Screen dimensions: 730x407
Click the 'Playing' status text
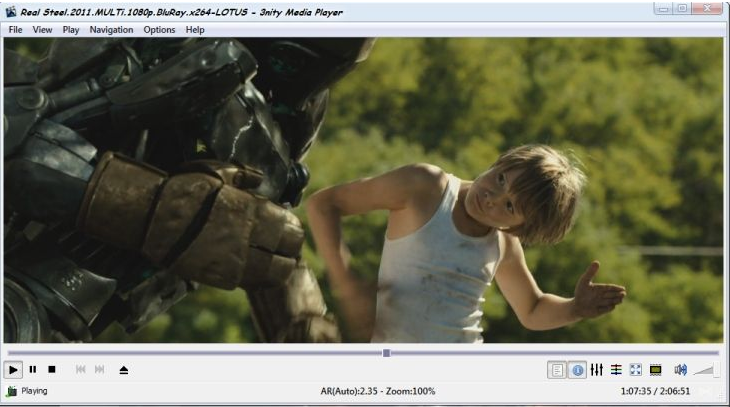click(34, 391)
